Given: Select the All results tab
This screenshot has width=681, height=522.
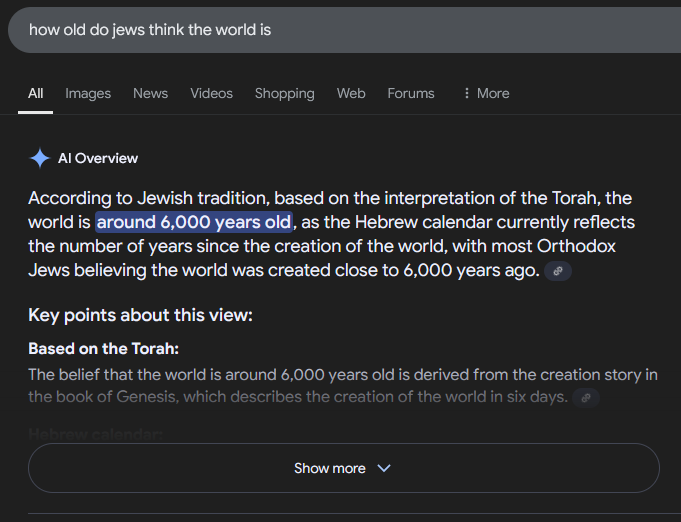Looking at the screenshot, I should 36,93.
